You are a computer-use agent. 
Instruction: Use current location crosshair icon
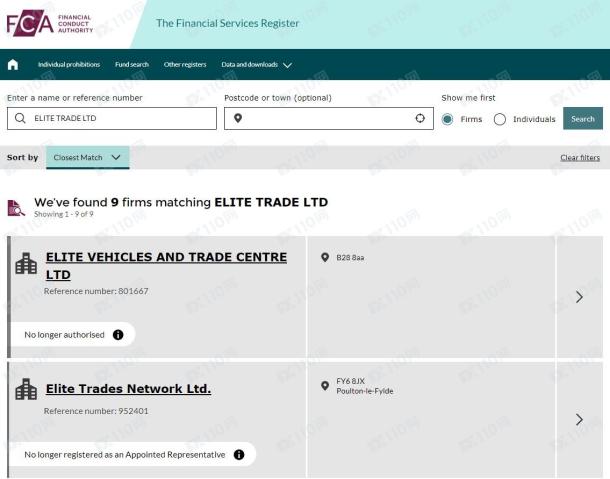click(x=420, y=118)
